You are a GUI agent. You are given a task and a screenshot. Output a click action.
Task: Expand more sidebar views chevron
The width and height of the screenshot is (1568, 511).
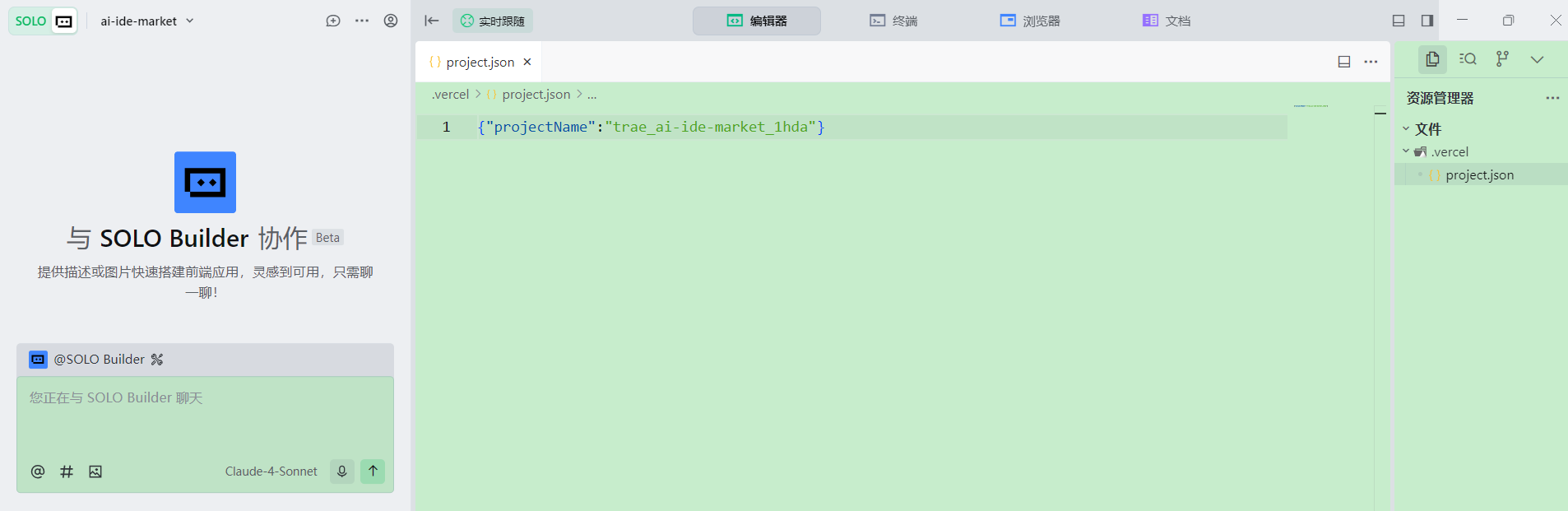[1537, 59]
